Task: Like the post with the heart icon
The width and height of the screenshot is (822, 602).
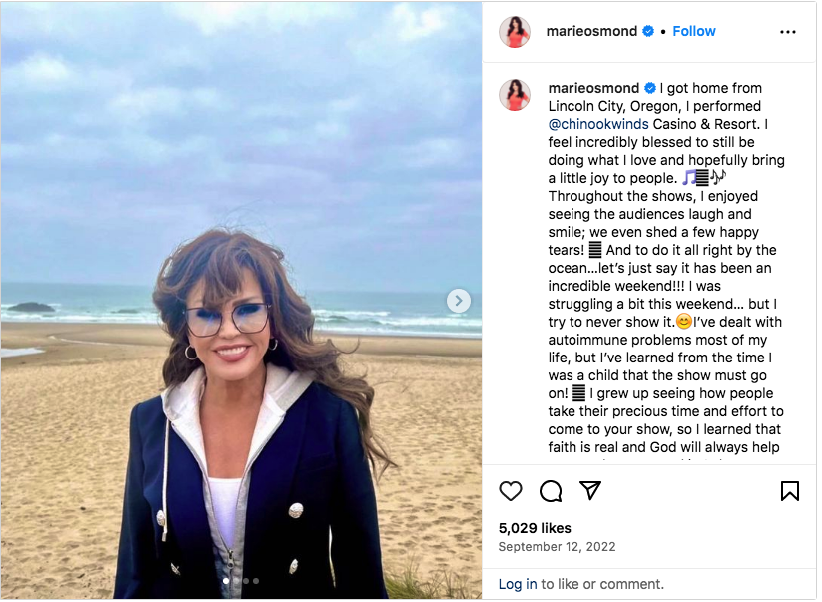Action: click(x=511, y=491)
